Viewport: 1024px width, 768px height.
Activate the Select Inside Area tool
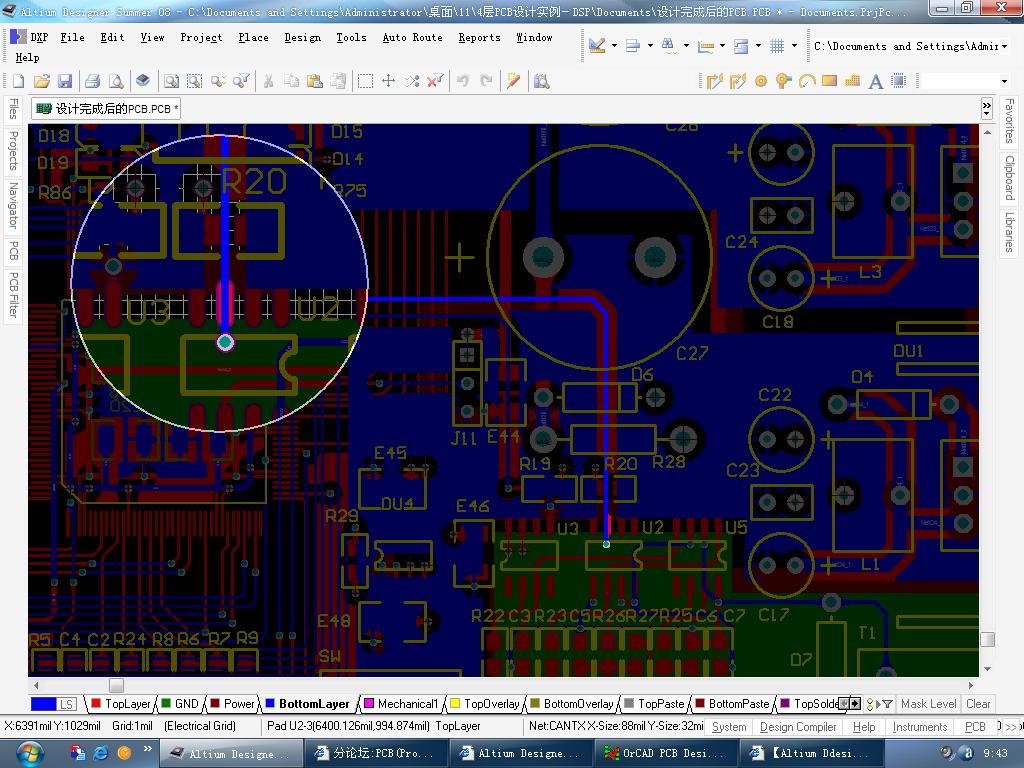pos(365,81)
